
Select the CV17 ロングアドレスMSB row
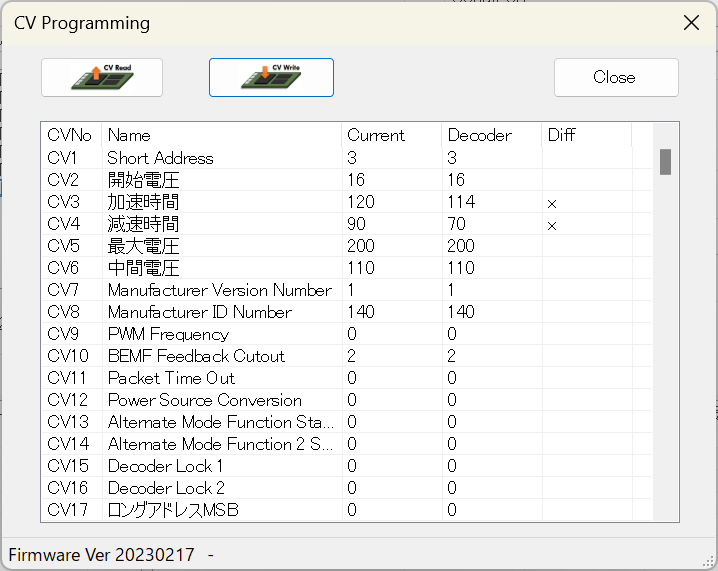173,510
